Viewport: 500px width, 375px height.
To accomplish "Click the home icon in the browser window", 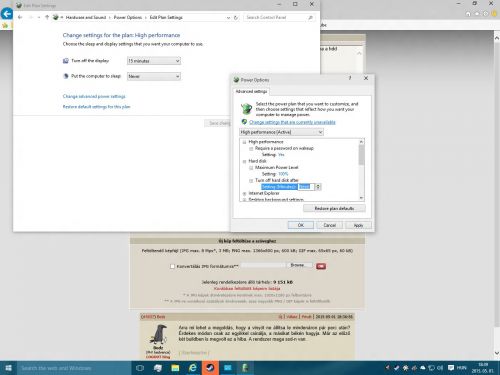I will [468, 14].
